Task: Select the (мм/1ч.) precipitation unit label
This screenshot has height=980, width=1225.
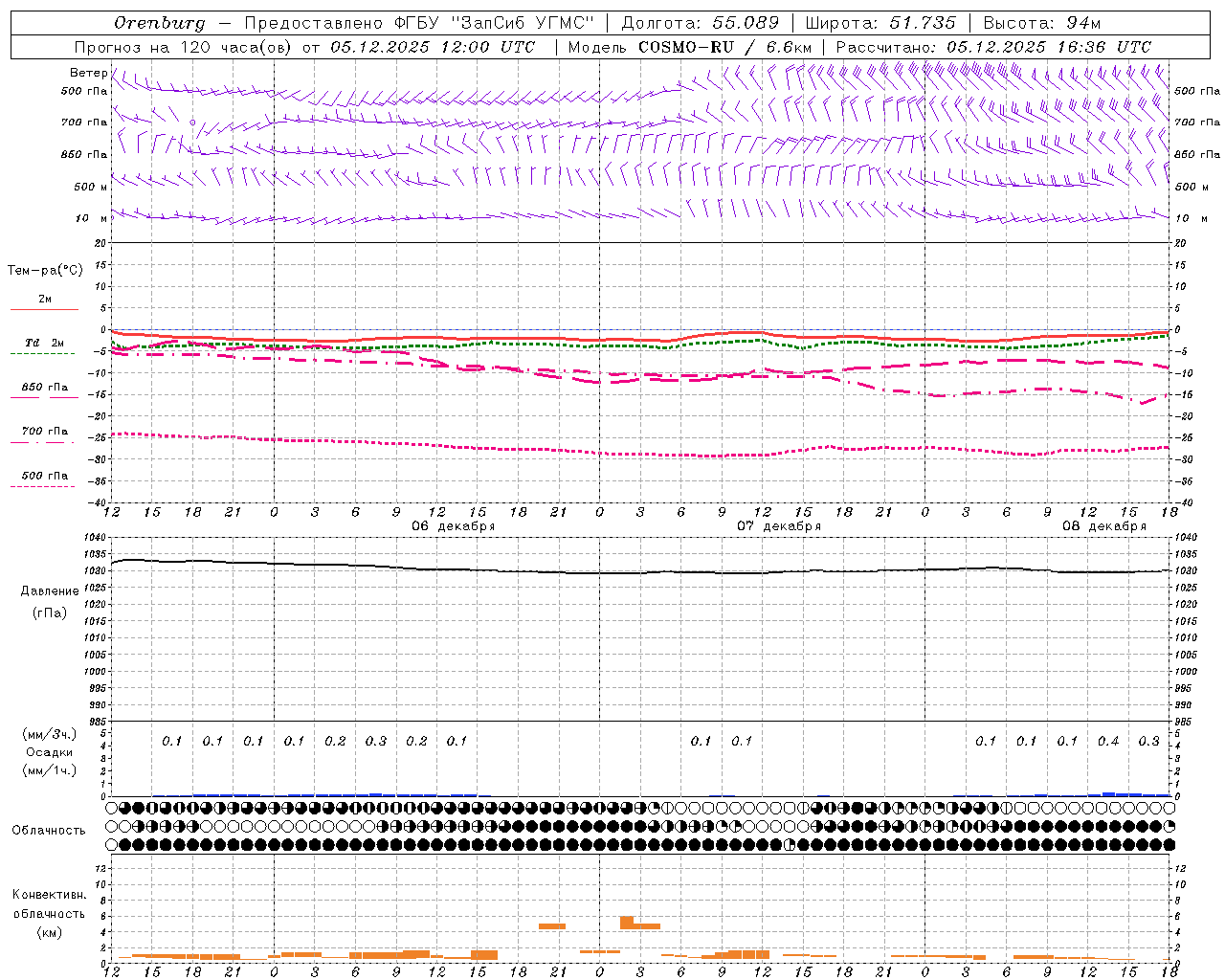Action: tap(50, 770)
